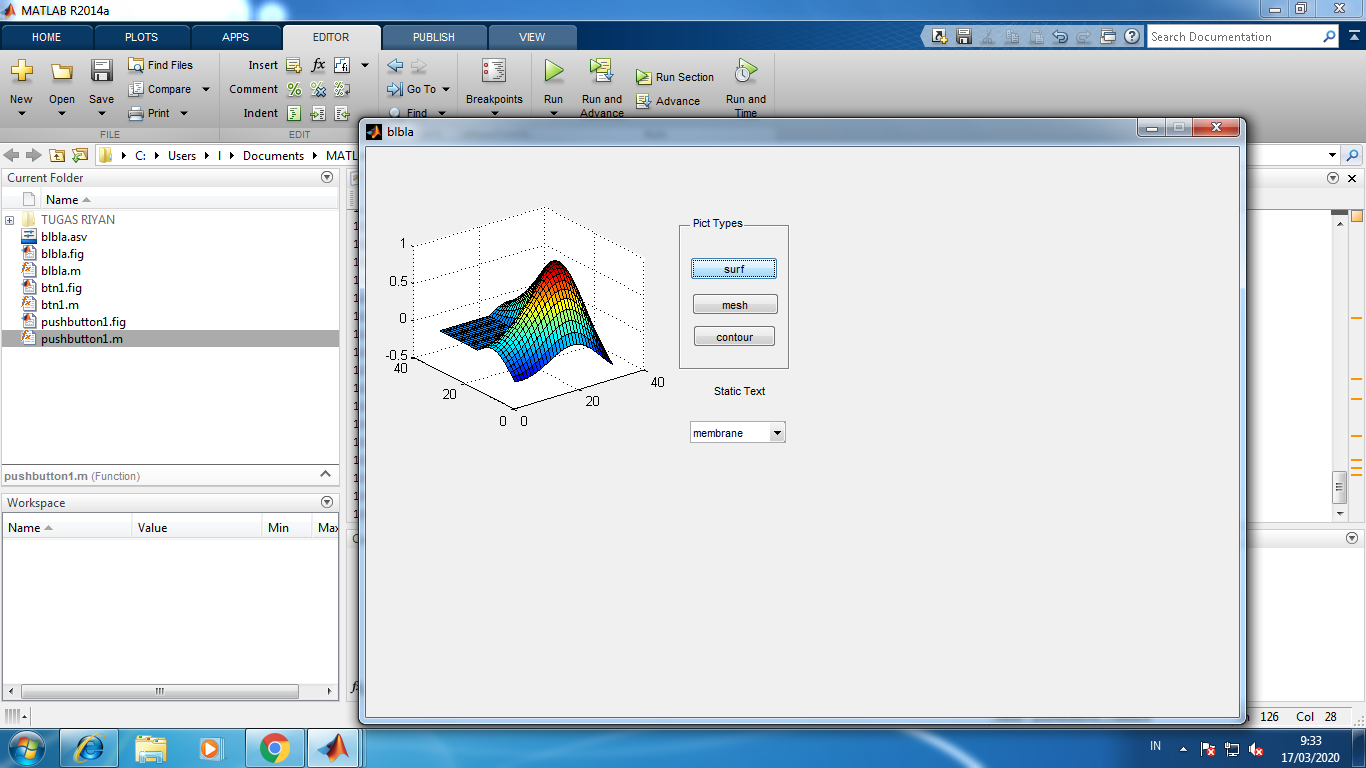Open the membrane selection dropdown
The width and height of the screenshot is (1366, 768).
[778, 432]
